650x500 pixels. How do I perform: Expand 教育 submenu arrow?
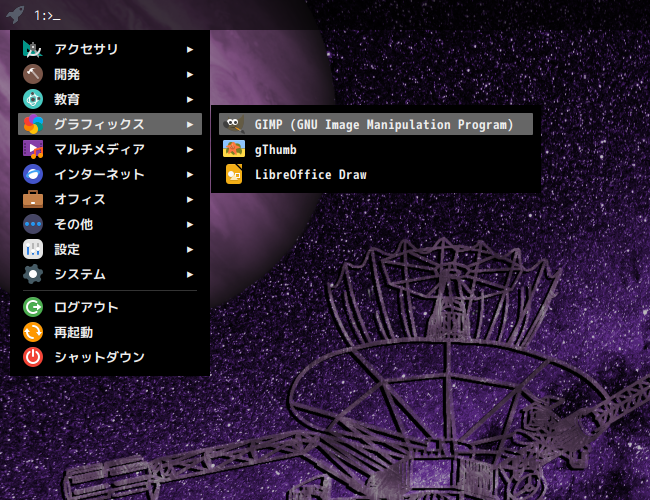click(190, 100)
